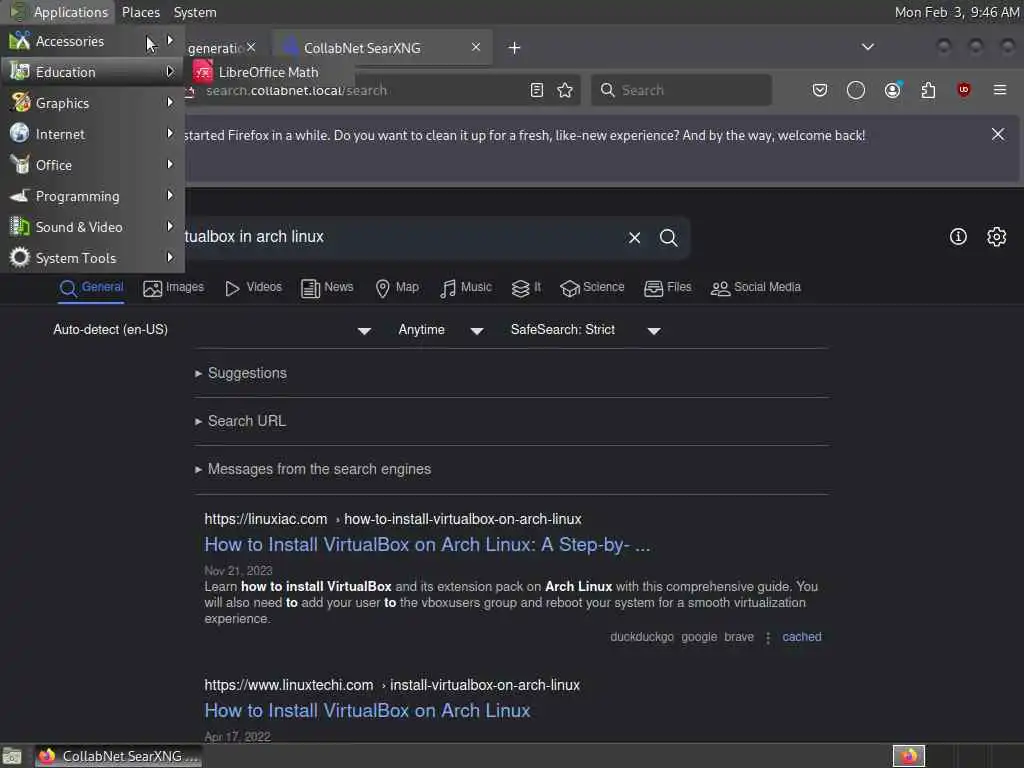1024x768 pixels.
Task: Click the Firefox Search input field
Action: point(681,90)
